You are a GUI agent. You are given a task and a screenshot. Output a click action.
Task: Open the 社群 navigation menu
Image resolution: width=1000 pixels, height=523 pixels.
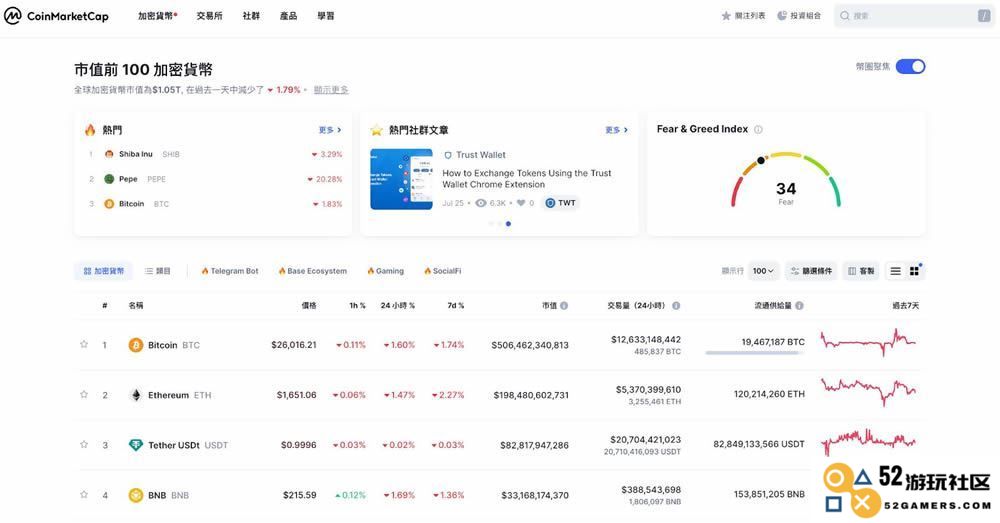pos(251,16)
